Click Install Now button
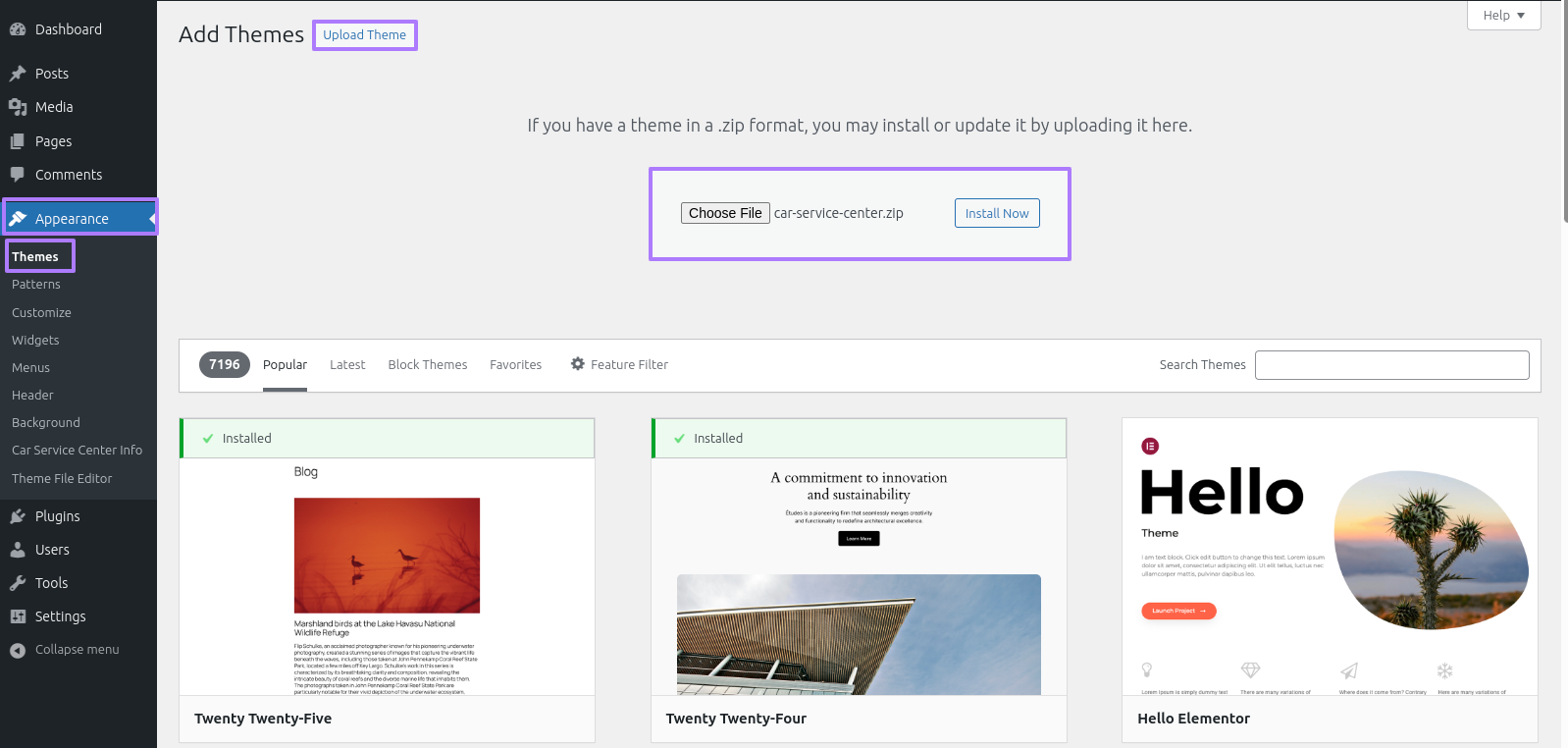 tap(997, 213)
